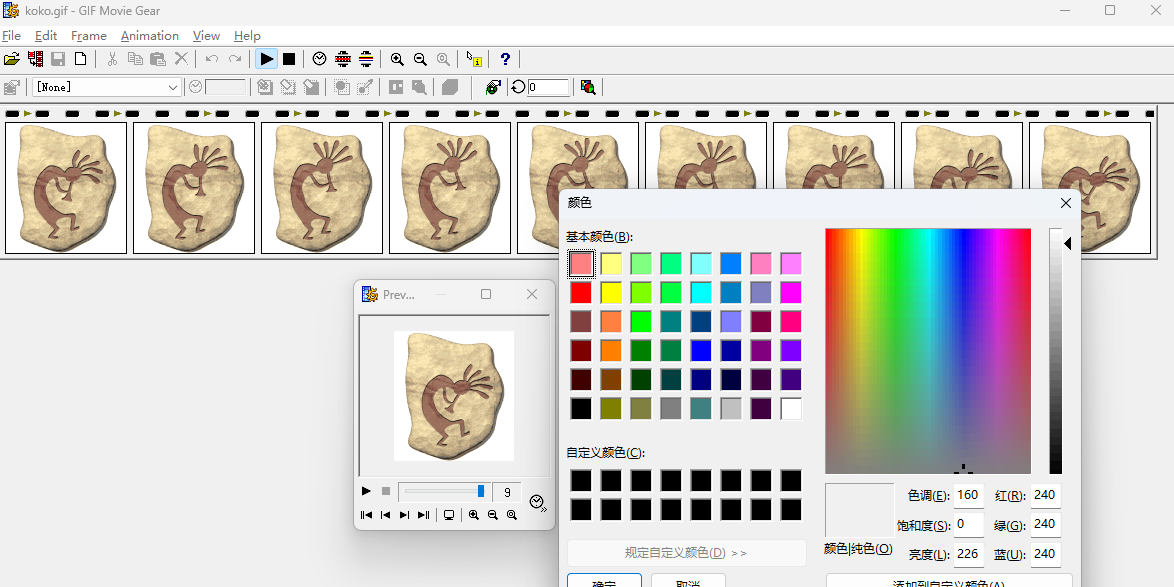This screenshot has width=1174, height=587.
Task: Click the Zoom Out magnifier in main toolbar
Action: [420, 60]
